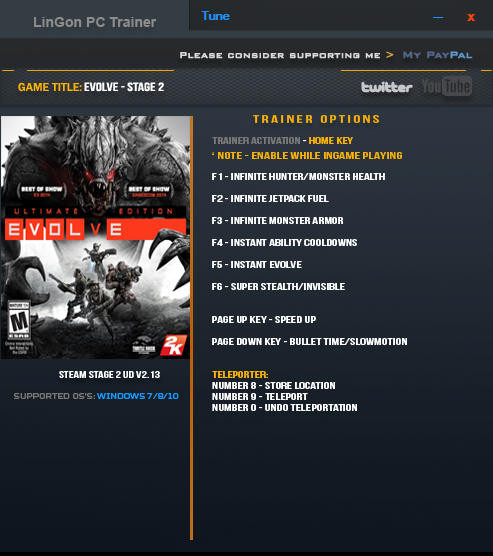Screen dimensions: 493x556
Task: Select Bullet Time/Slowmotion option
Action: 309,341
